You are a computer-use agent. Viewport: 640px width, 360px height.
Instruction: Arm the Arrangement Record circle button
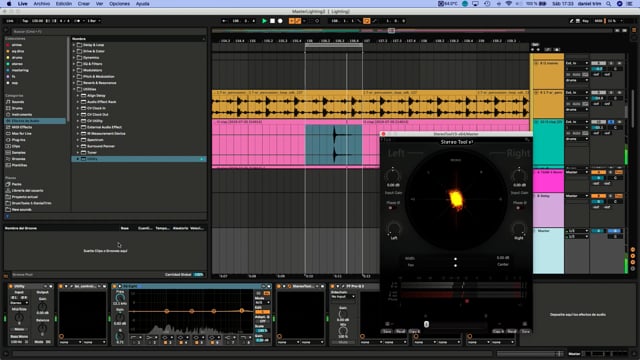click(280, 21)
